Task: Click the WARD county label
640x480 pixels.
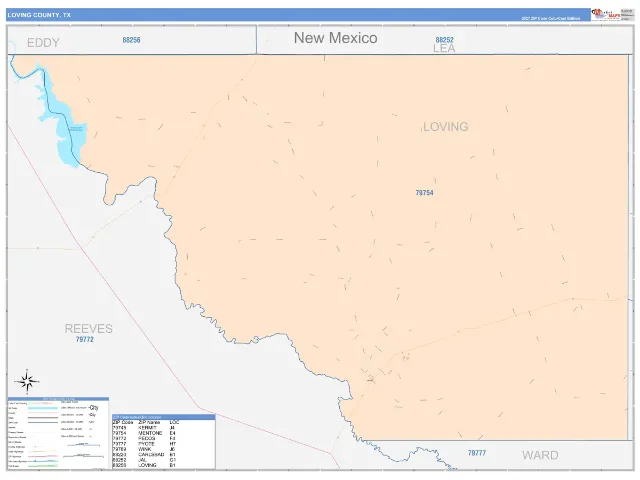Action: click(540, 455)
